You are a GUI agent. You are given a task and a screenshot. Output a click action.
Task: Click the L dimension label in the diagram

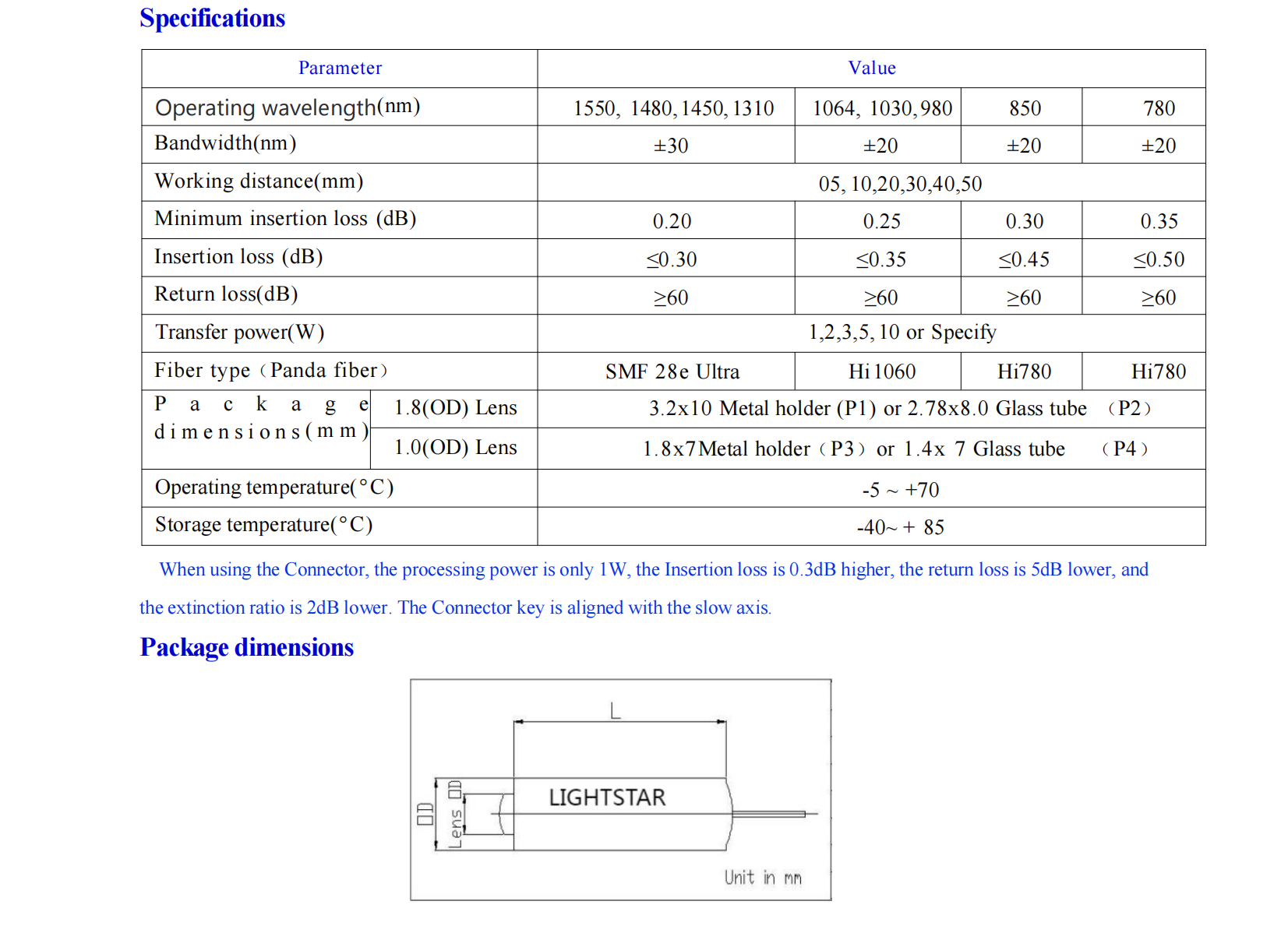coord(616,710)
